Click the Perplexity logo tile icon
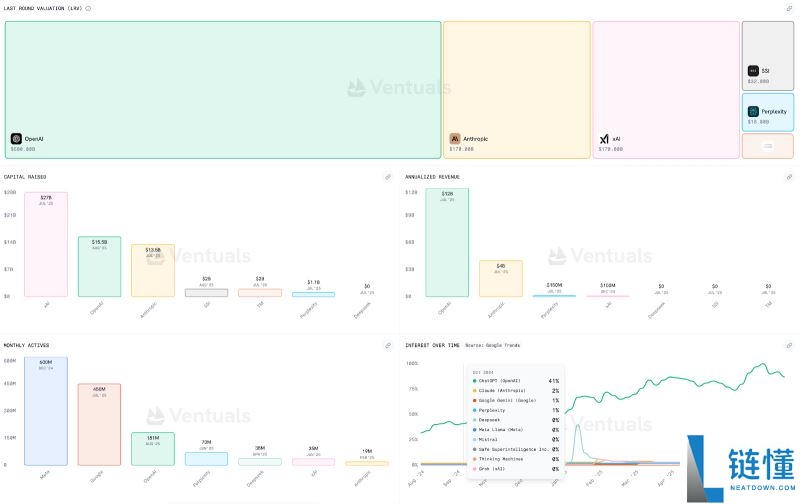800x504 pixels. [753, 111]
